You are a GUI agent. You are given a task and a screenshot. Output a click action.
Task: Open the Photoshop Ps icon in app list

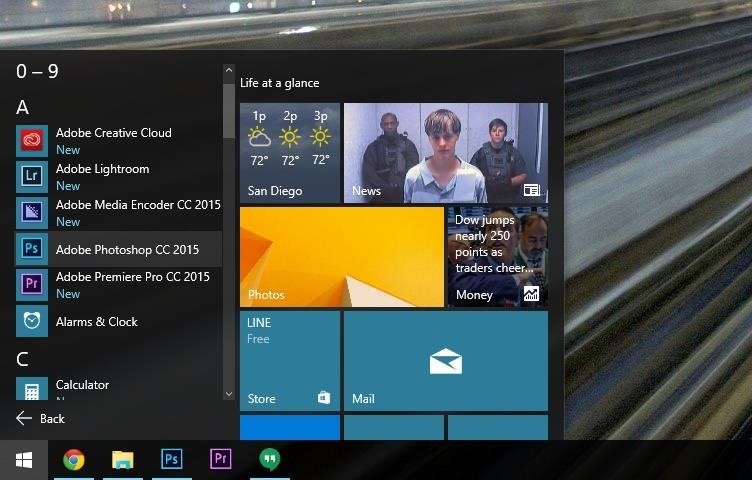coord(32,249)
